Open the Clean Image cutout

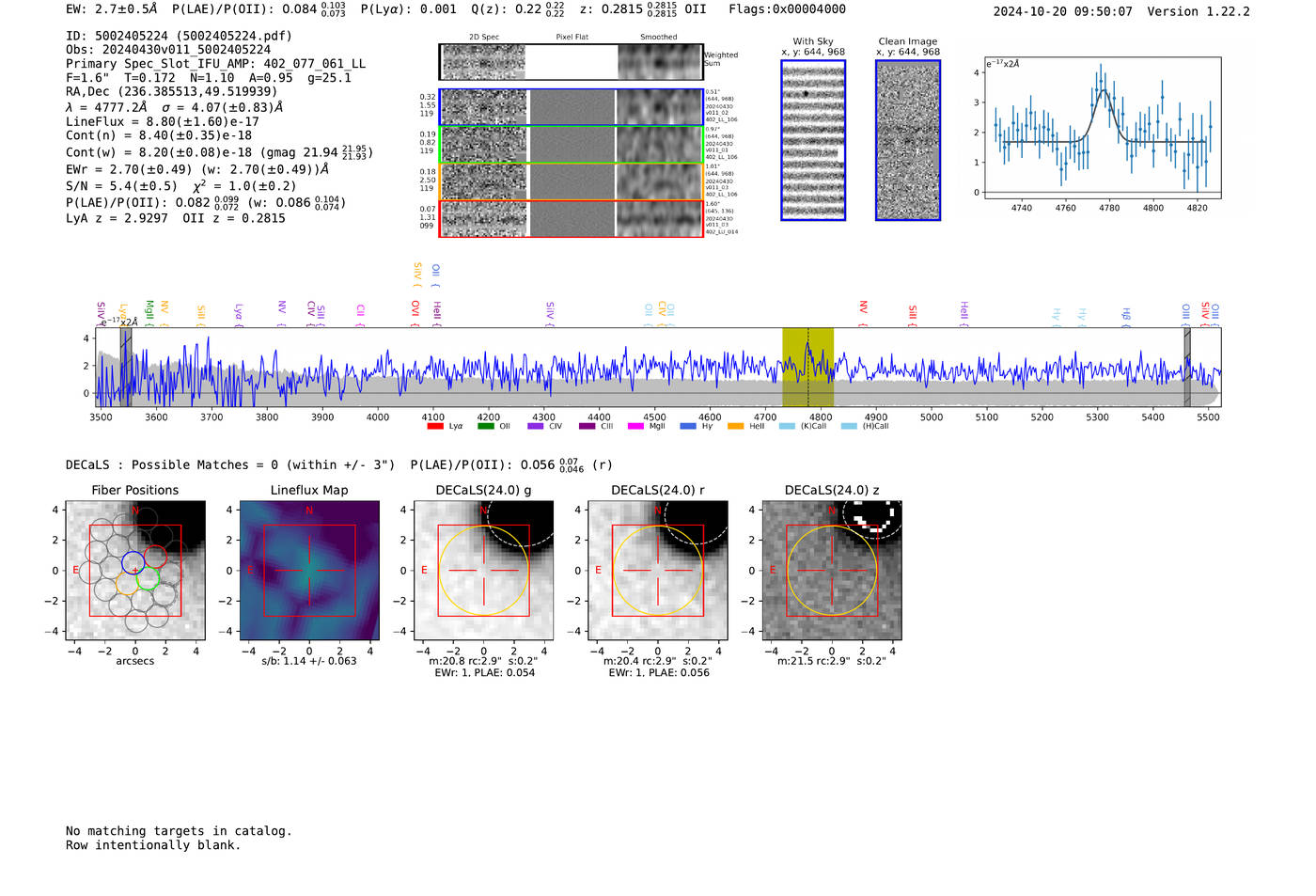coord(908,140)
